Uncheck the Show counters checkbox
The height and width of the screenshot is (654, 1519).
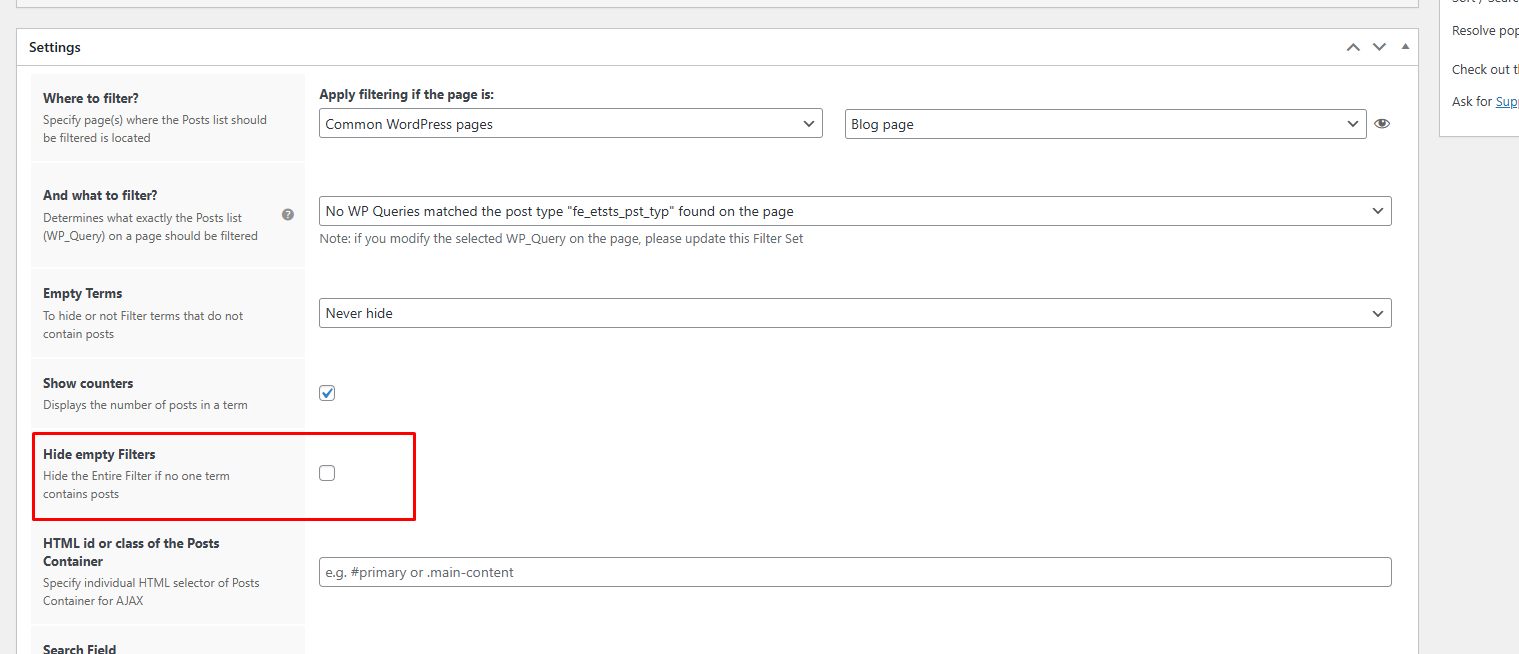327,393
